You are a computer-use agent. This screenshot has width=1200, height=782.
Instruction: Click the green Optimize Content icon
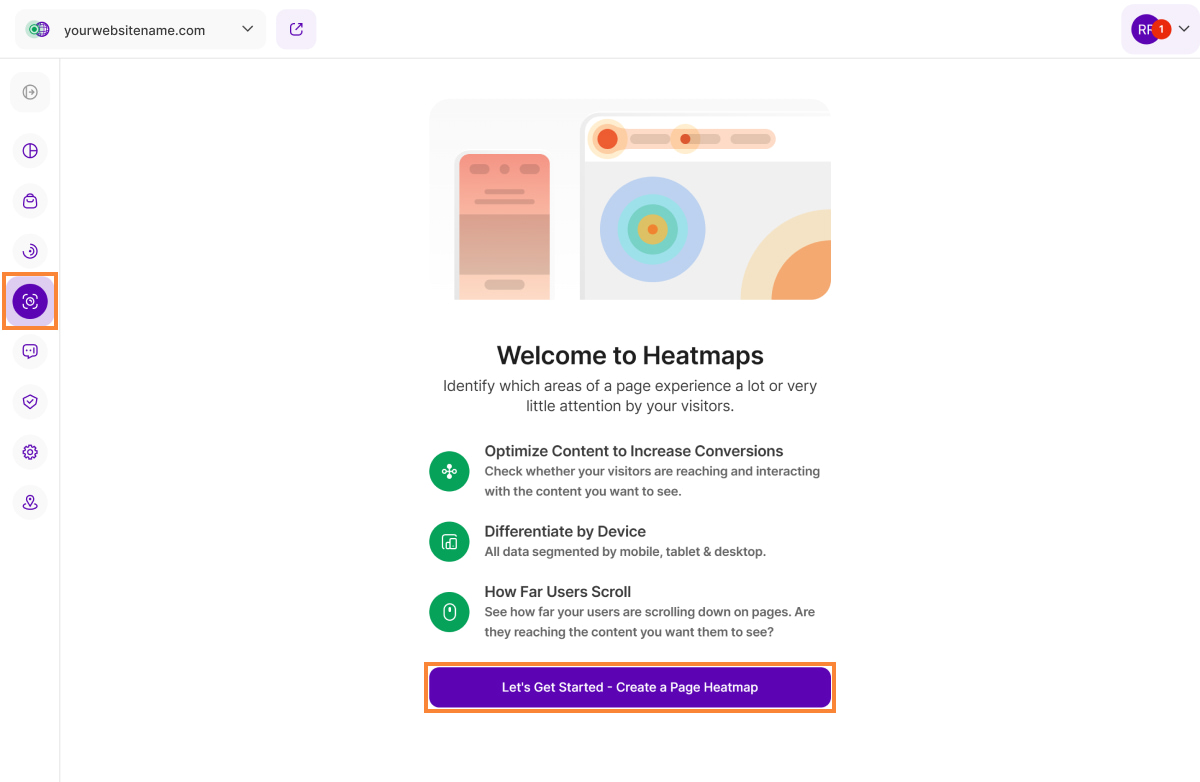tap(449, 471)
